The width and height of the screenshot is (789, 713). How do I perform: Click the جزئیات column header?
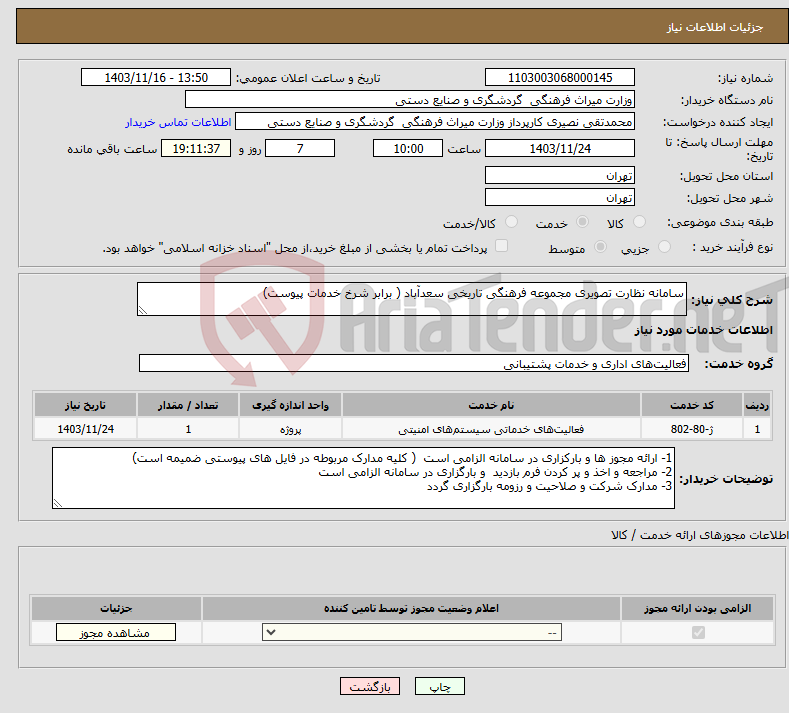[116, 608]
